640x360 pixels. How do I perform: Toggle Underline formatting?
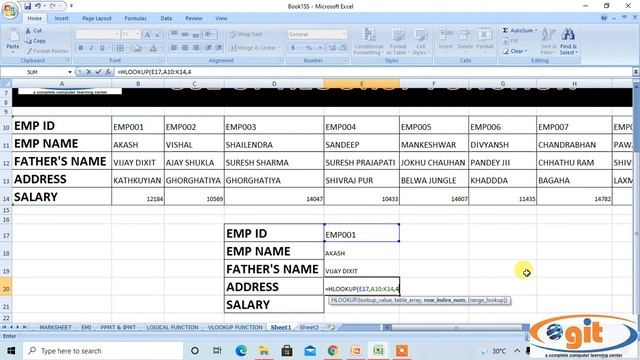click(102, 48)
